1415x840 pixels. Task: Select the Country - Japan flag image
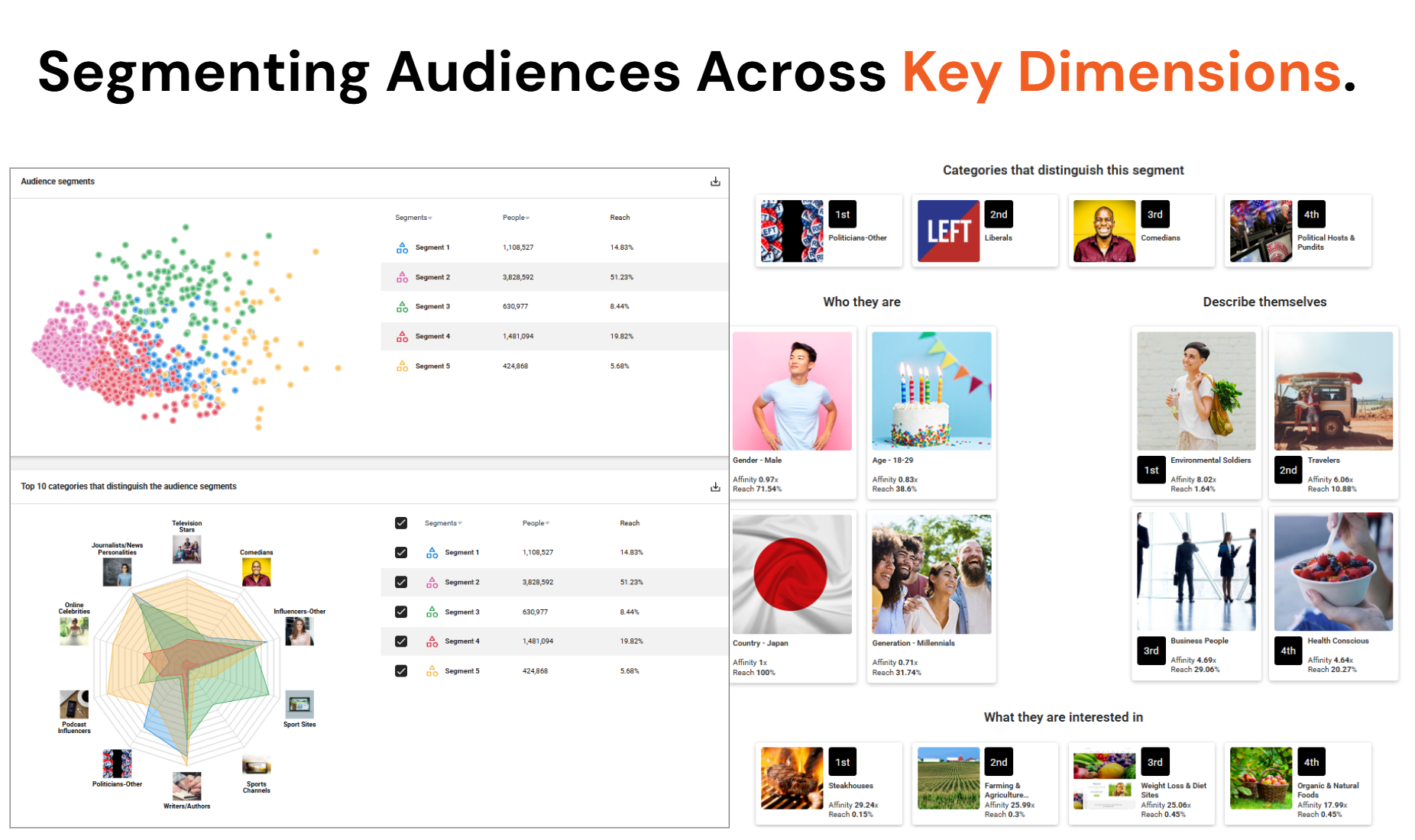(x=792, y=574)
